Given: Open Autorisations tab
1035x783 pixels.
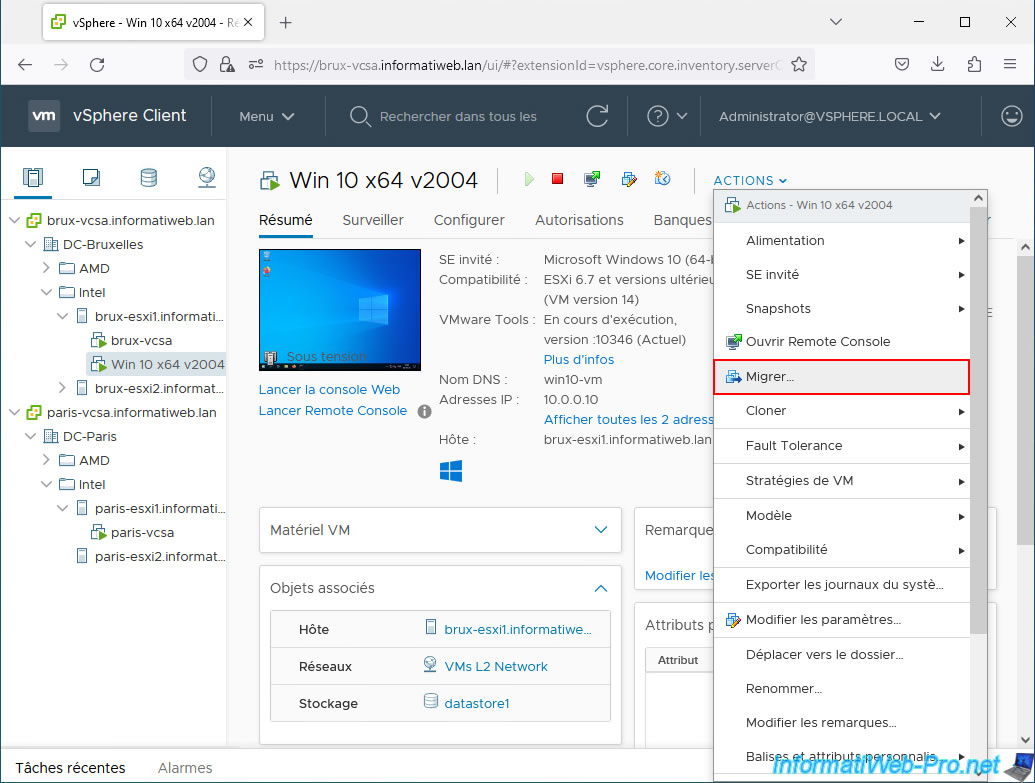Looking at the screenshot, I should (579, 220).
